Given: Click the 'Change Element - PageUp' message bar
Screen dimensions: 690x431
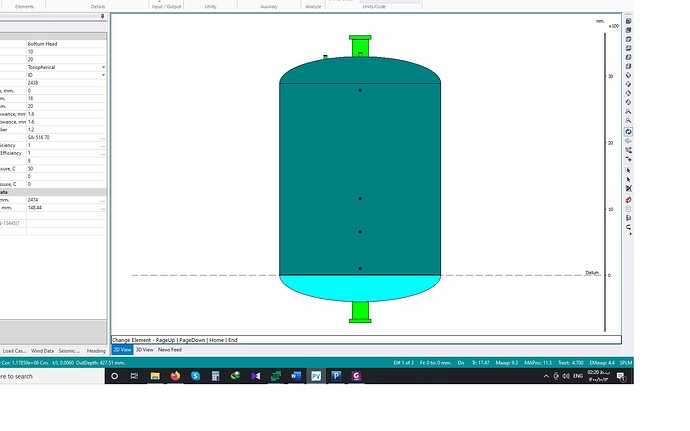Looking at the screenshot, I should coord(366,340).
